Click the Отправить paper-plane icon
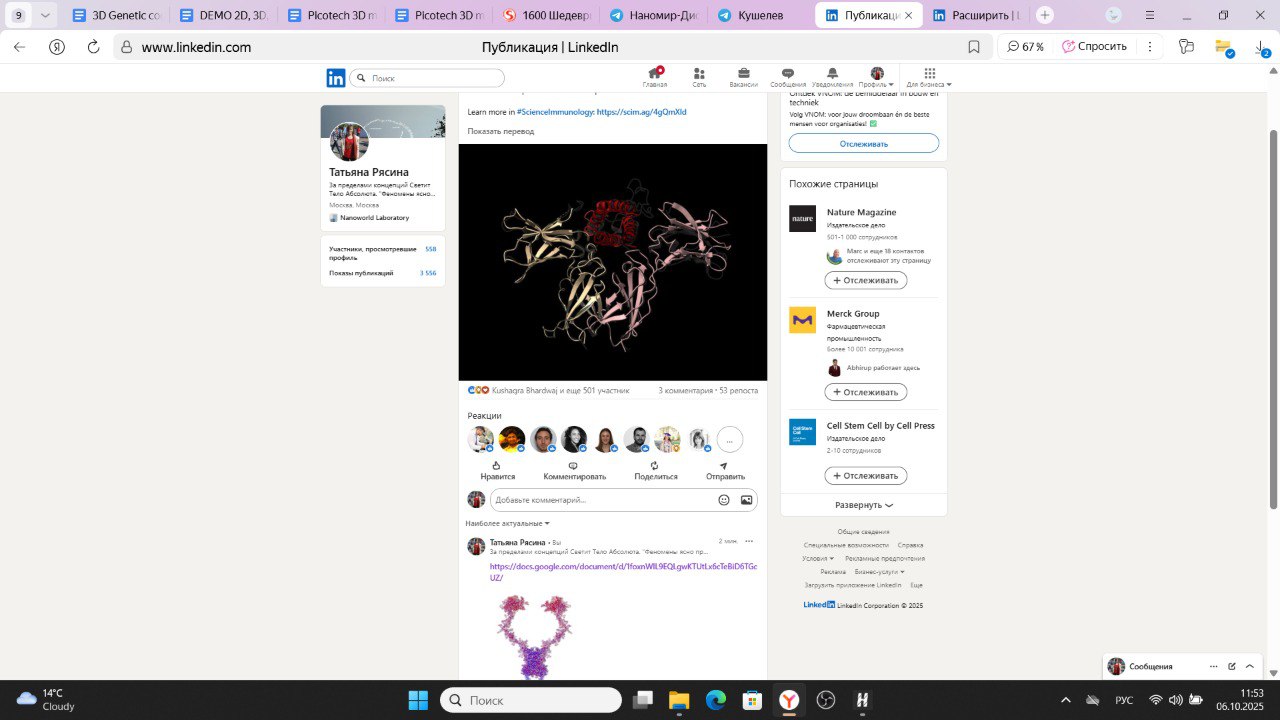Screen dimensions: 1280x720 [724, 466]
